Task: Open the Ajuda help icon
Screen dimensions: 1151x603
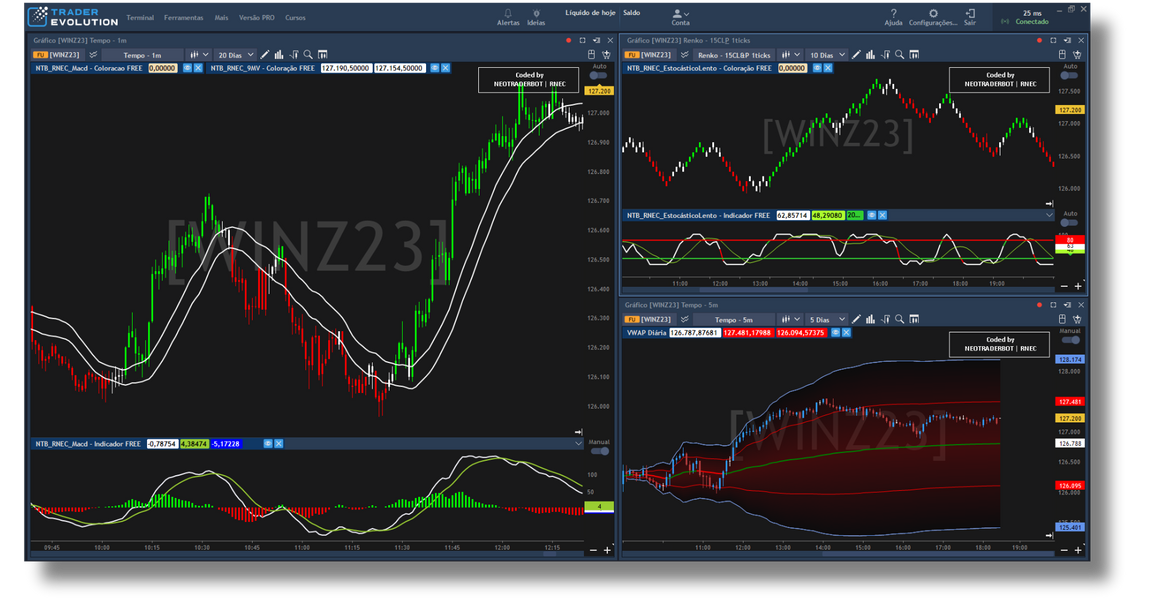Action: click(x=893, y=14)
